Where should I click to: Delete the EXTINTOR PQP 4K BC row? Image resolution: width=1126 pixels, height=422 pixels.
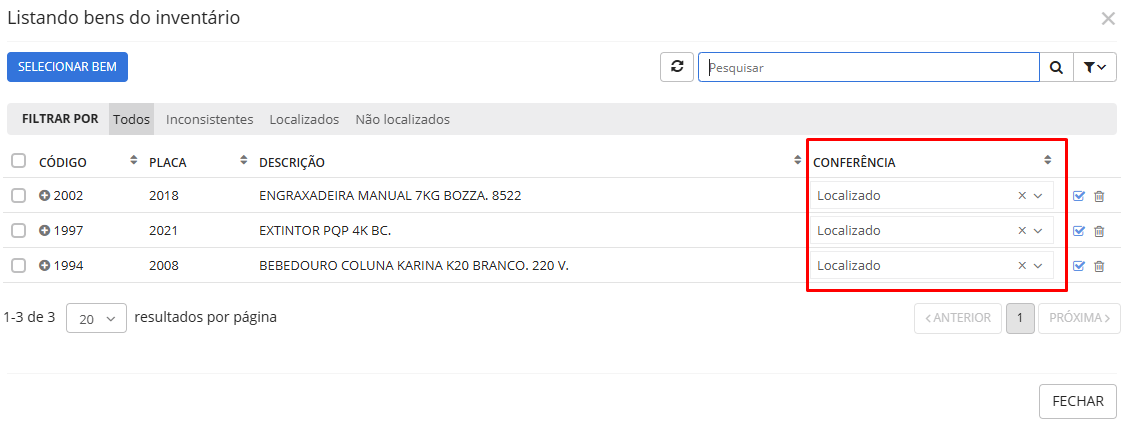tap(1099, 231)
